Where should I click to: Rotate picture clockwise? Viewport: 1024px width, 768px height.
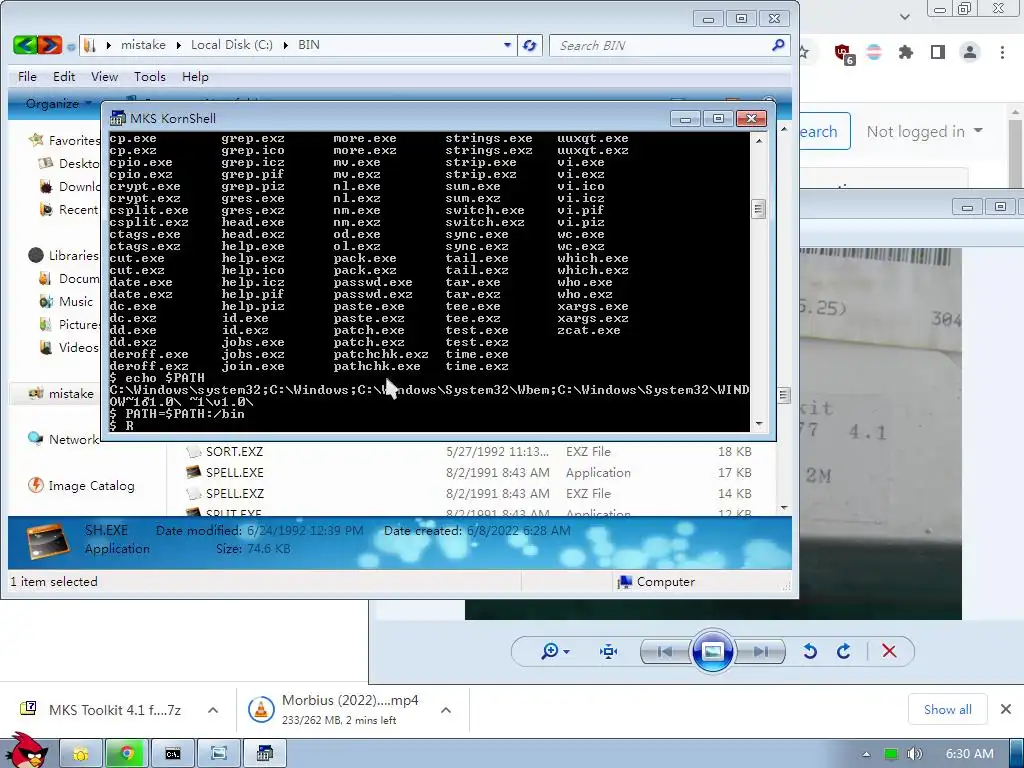point(844,651)
